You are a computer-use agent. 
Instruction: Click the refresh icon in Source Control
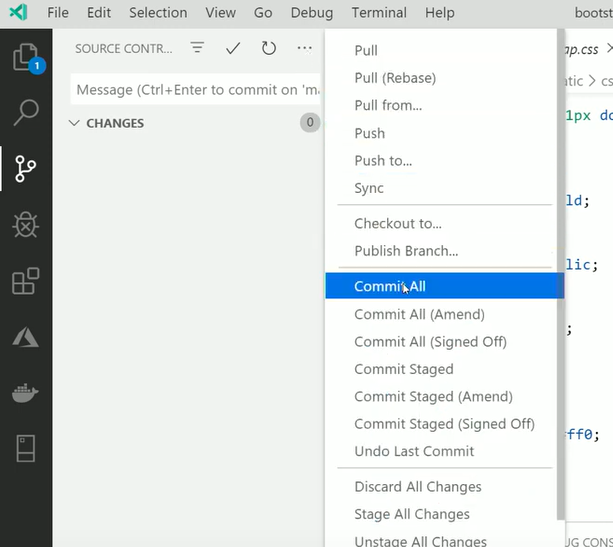[x=268, y=48]
